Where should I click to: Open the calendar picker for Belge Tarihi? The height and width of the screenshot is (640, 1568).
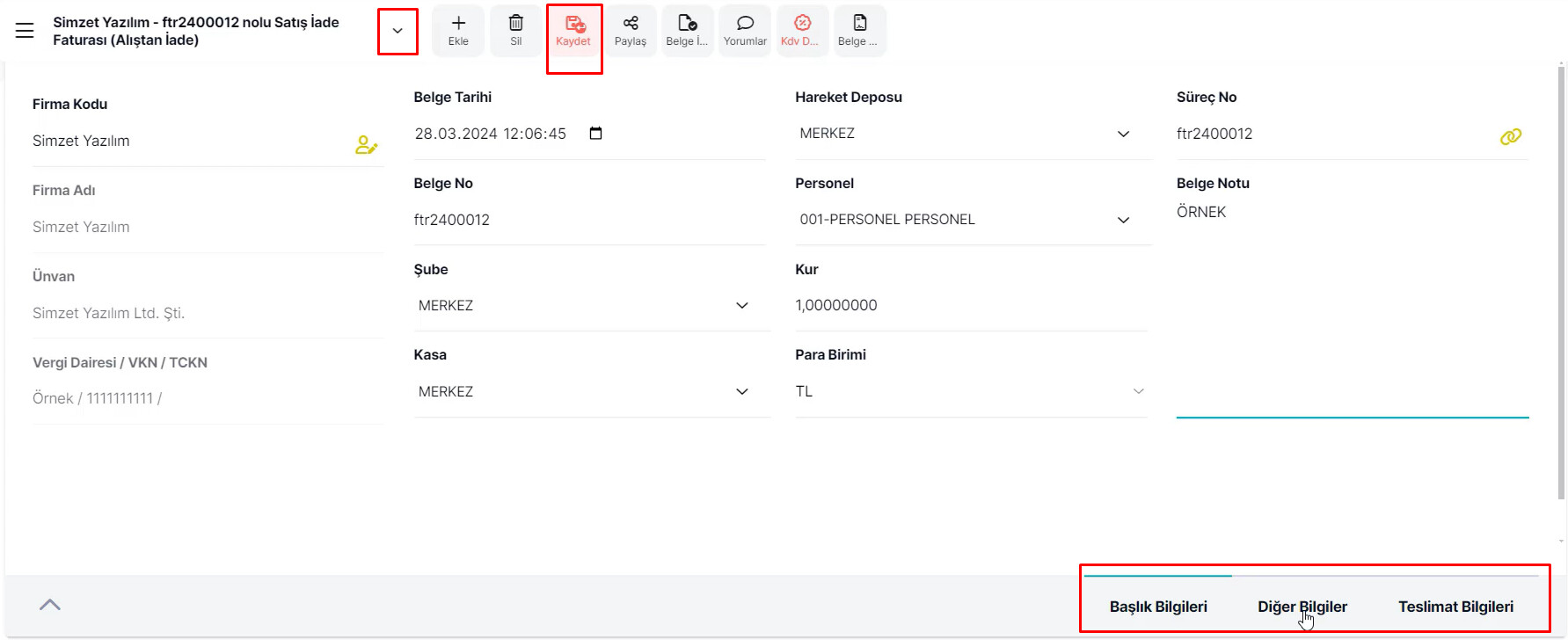pos(595,134)
